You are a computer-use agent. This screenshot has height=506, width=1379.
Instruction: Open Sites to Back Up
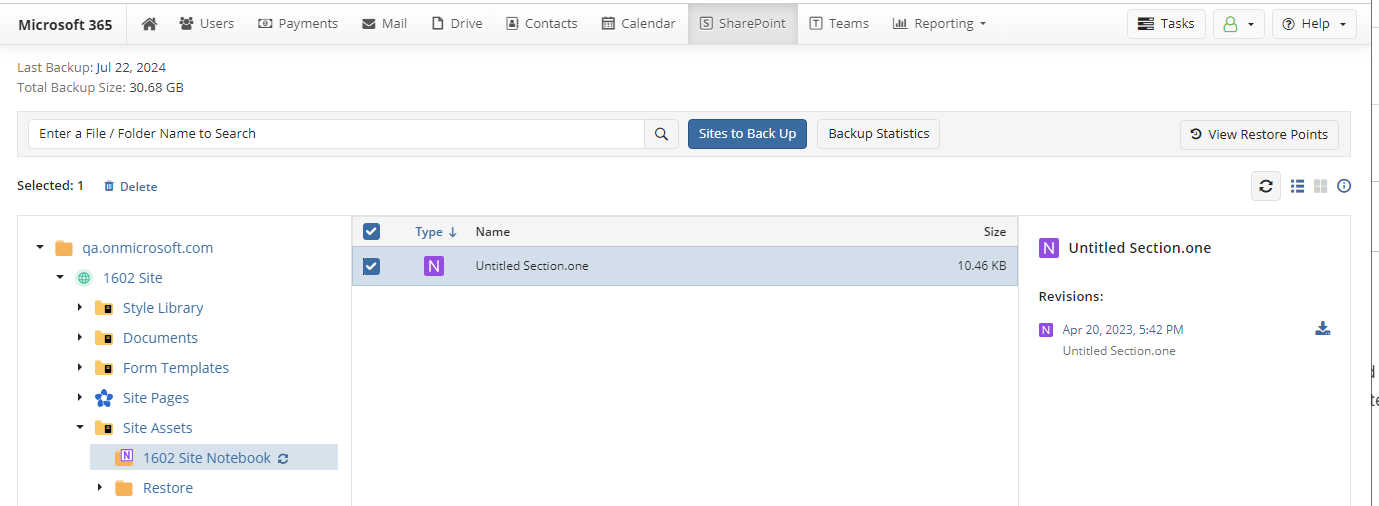[747, 134]
